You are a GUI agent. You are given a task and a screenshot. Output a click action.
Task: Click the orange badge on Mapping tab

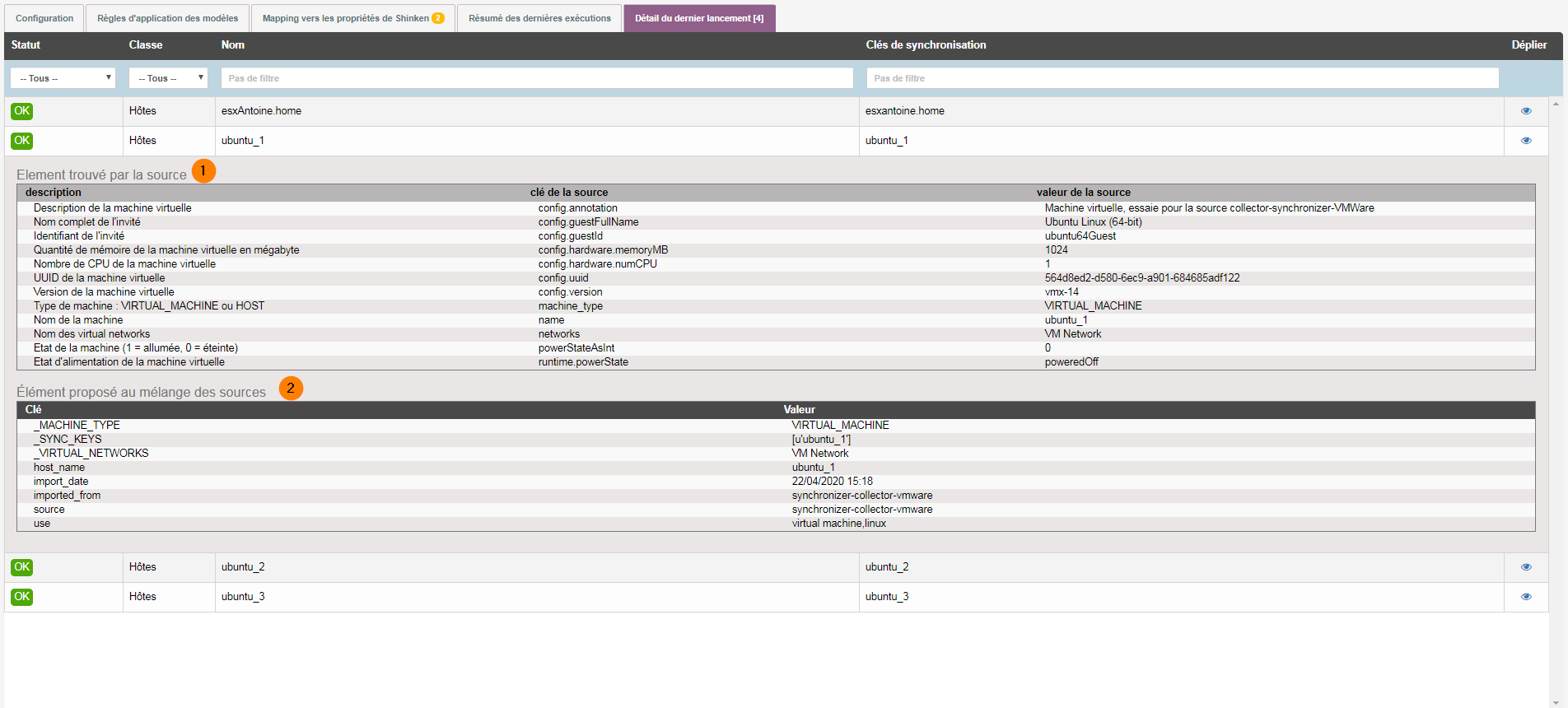pyautogui.click(x=438, y=18)
